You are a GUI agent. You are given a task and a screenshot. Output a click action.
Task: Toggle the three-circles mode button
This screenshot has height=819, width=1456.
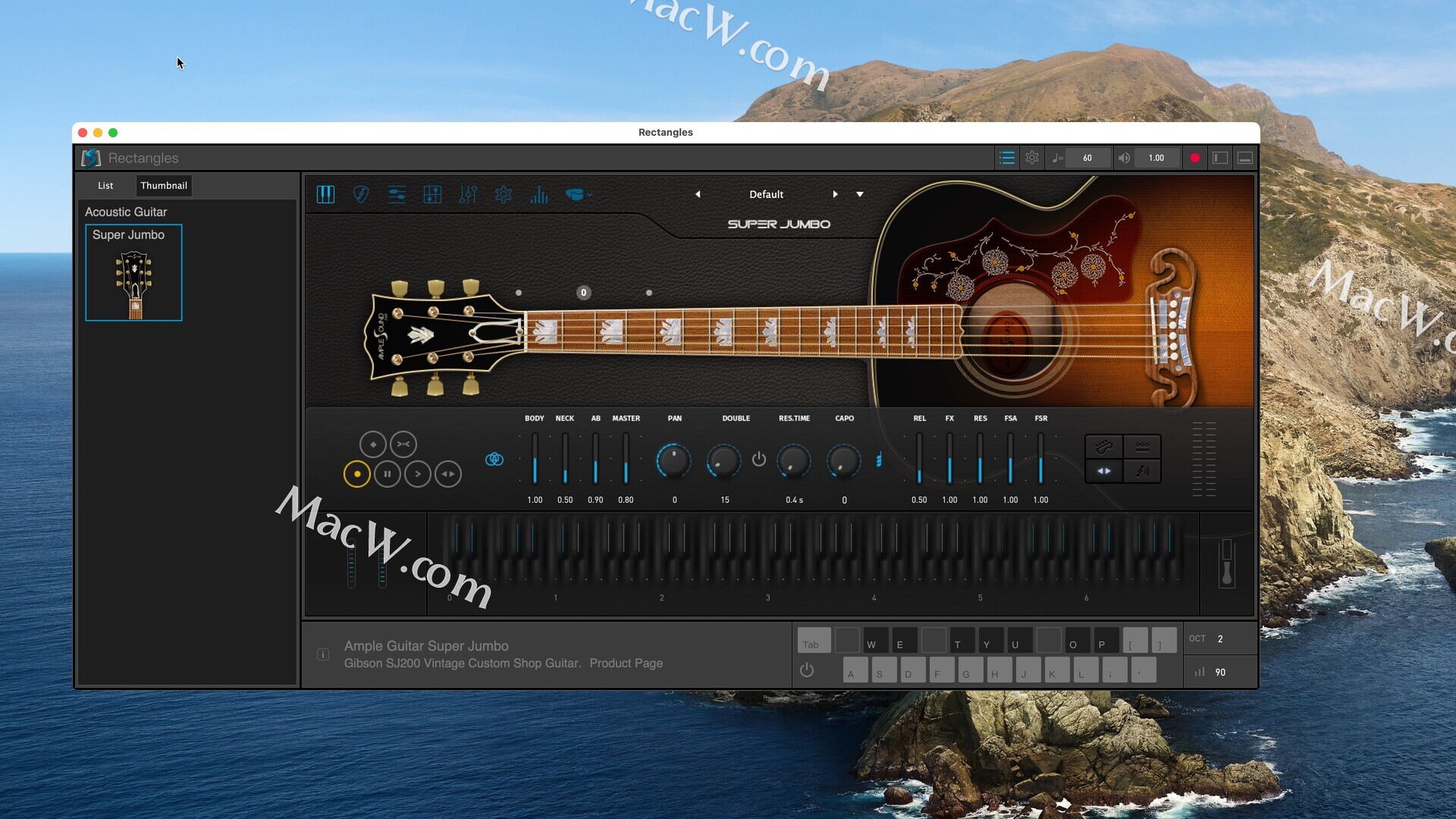(1142, 447)
